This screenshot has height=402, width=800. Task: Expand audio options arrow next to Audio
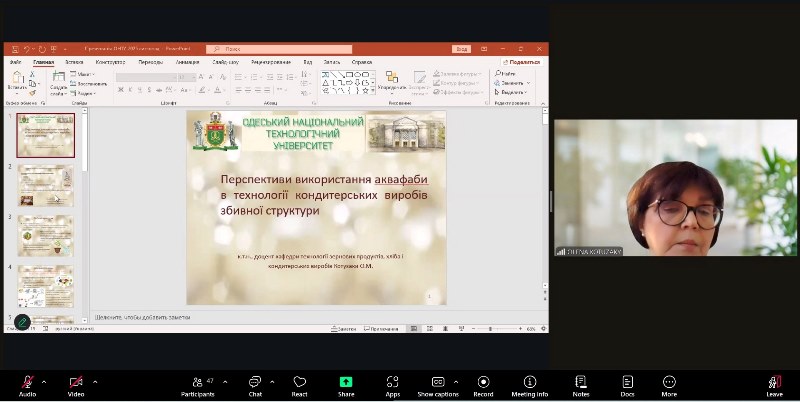point(46,381)
